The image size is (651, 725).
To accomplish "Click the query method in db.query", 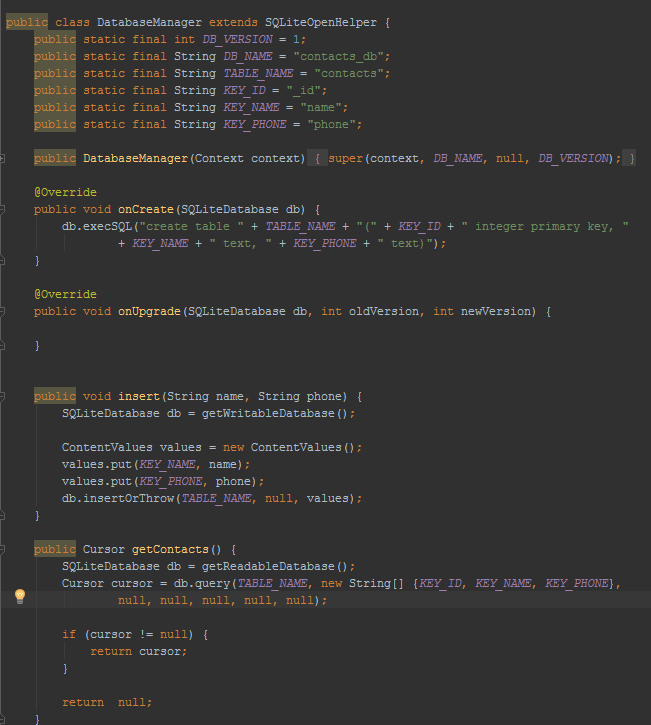I will tap(212, 584).
